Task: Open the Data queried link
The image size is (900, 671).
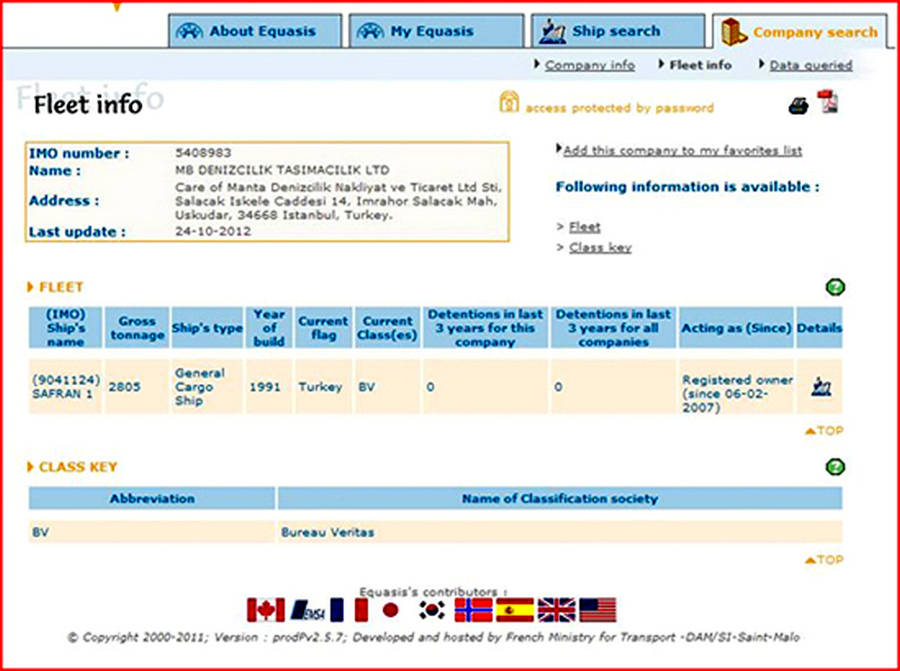Action: (810, 65)
